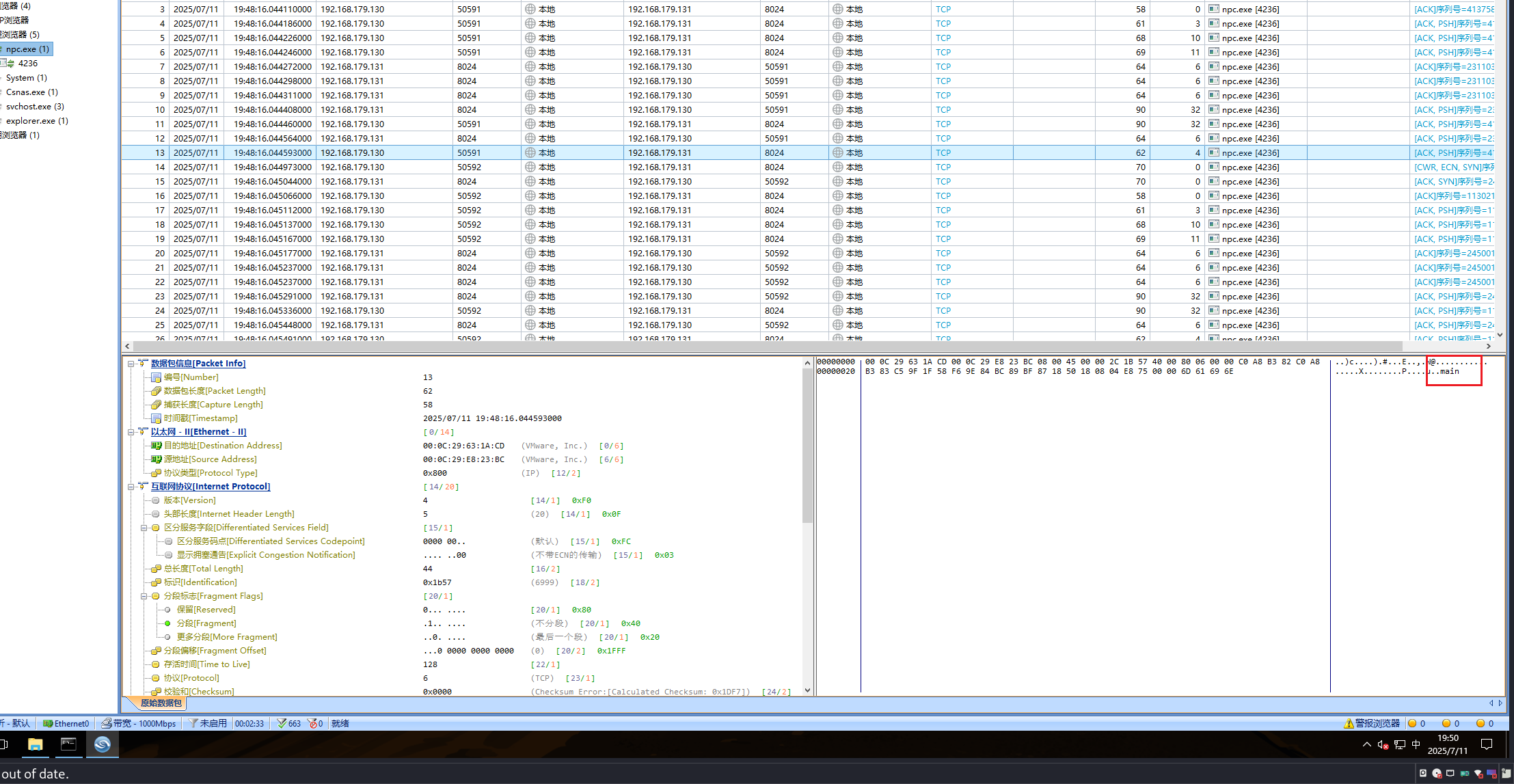This screenshot has height=784, width=1514.
Task: Open the Command Prompt taskbar icon
Action: pyautogui.click(x=68, y=744)
